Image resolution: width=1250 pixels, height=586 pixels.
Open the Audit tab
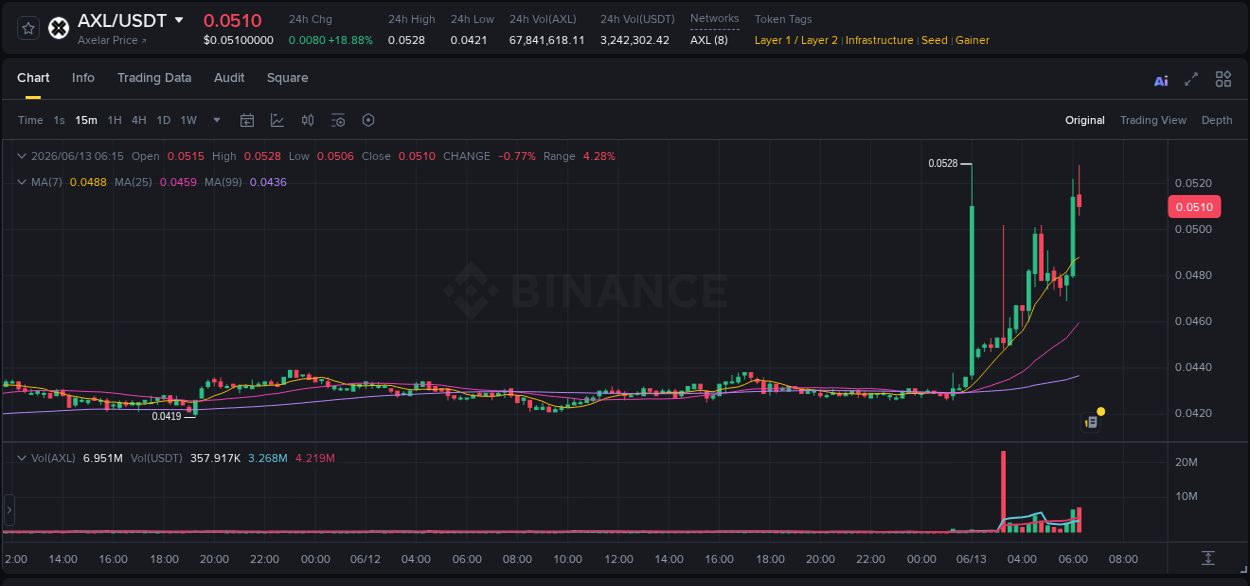[x=229, y=78]
